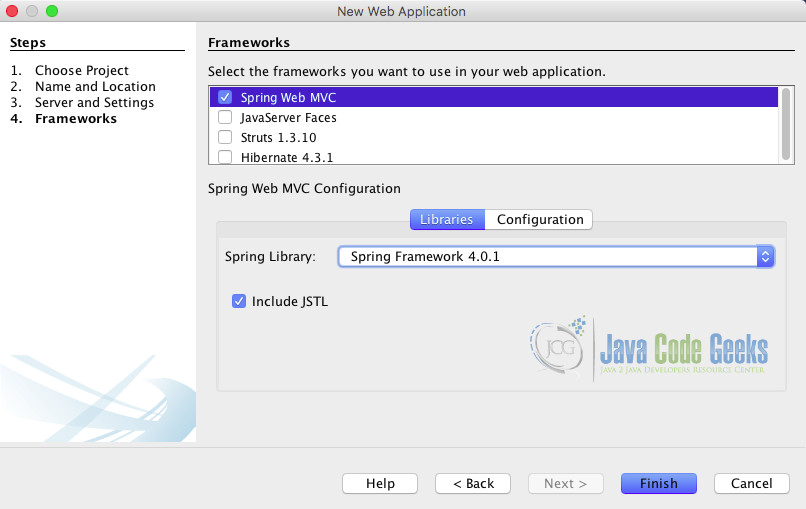Select the Hibernate 4.3.1 row text
806x509 pixels.
(x=287, y=157)
